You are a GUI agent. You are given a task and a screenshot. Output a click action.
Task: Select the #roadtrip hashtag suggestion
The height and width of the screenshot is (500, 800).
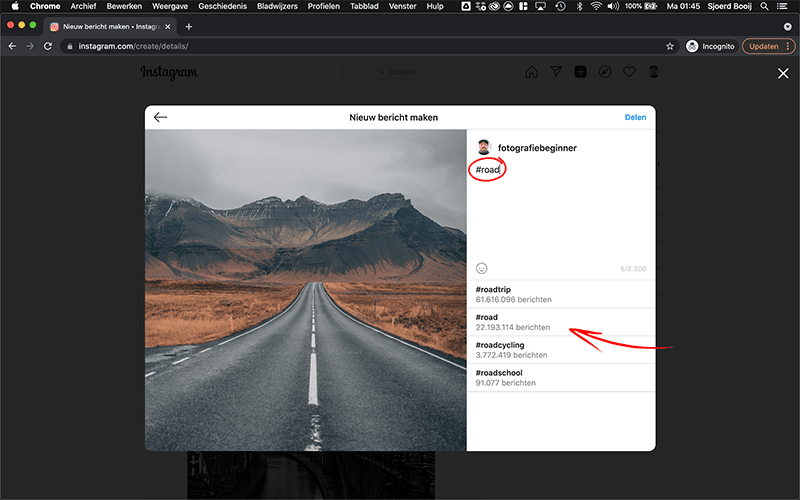coord(560,294)
